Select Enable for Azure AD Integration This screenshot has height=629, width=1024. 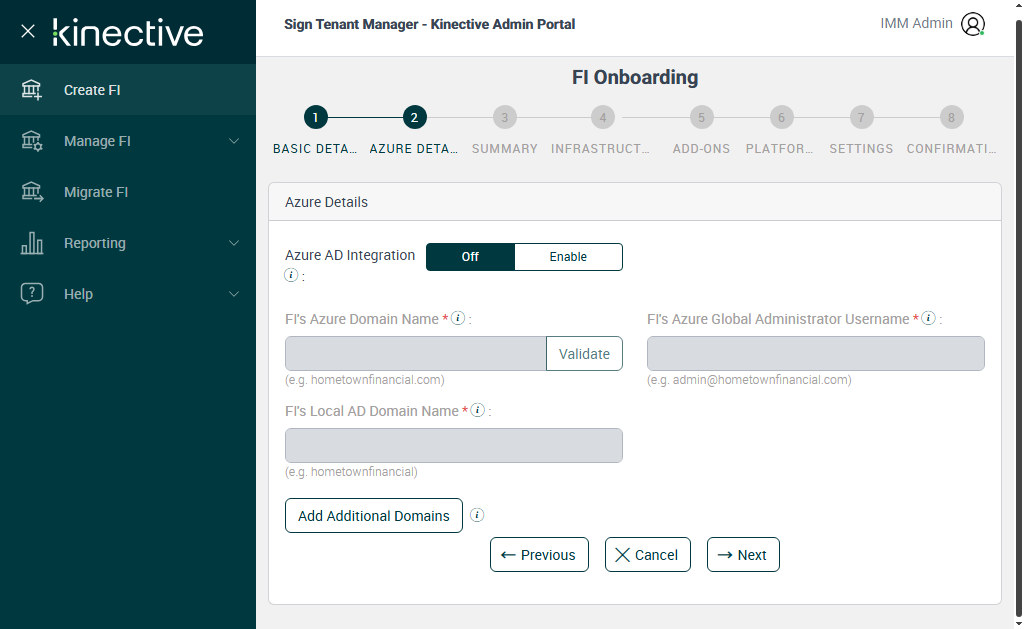(x=568, y=257)
